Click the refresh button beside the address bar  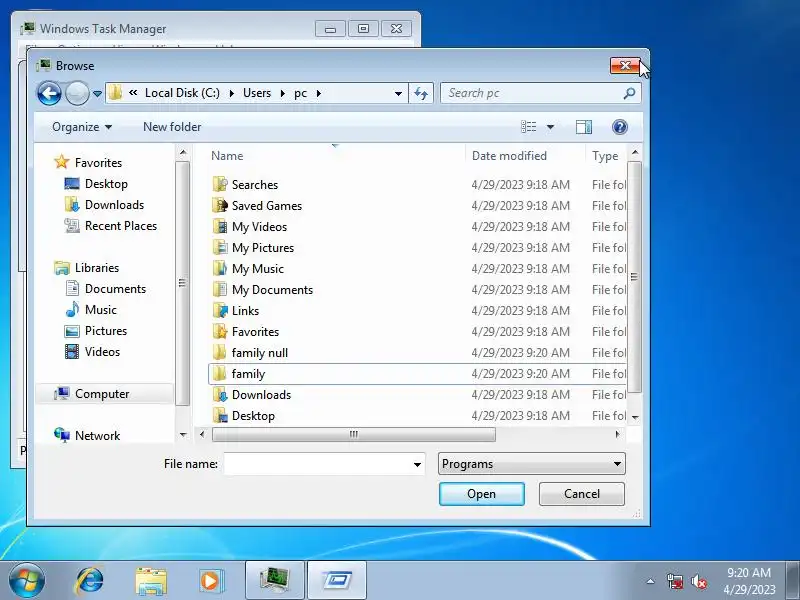(x=421, y=93)
